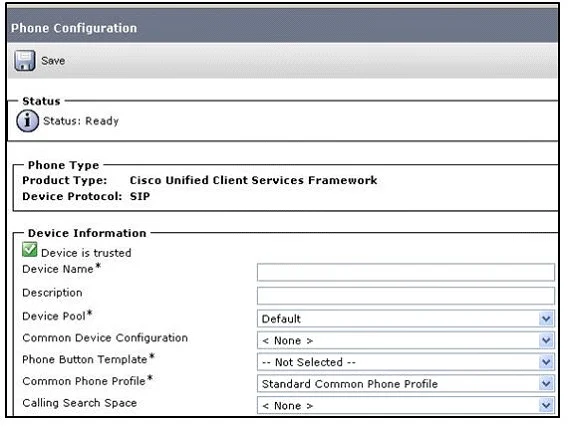
Task: Click the Save text label
Action: [53, 60]
